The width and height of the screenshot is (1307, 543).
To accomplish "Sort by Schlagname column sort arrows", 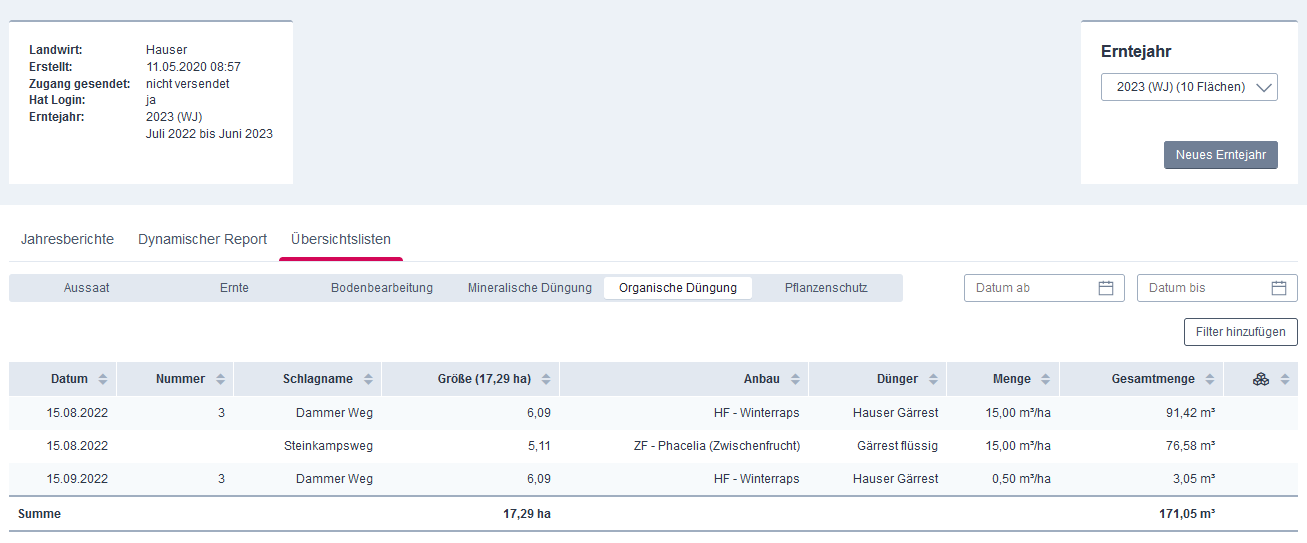I will [x=368, y=380].
